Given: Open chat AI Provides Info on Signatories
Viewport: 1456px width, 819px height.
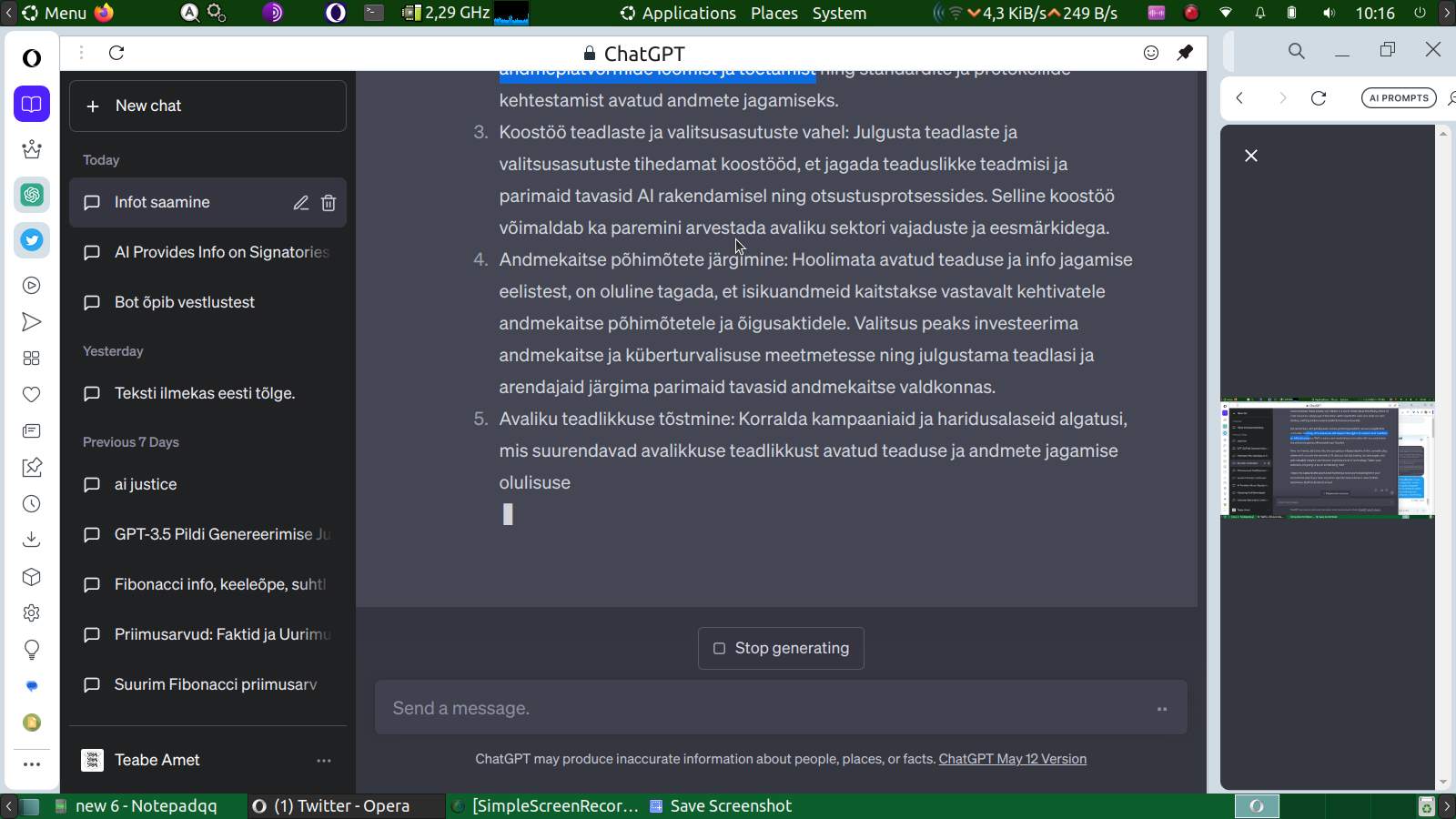Looking at the screenshot, I should tap(207, 252).
